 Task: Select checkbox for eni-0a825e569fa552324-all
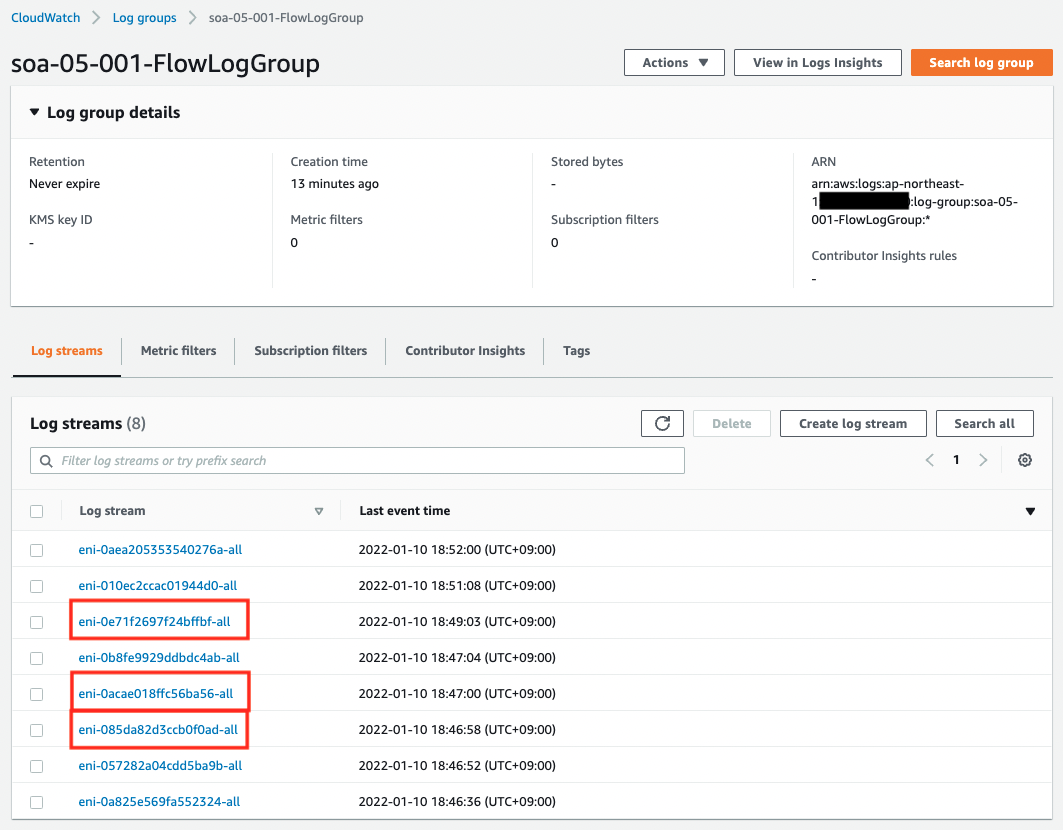[37, 802]
